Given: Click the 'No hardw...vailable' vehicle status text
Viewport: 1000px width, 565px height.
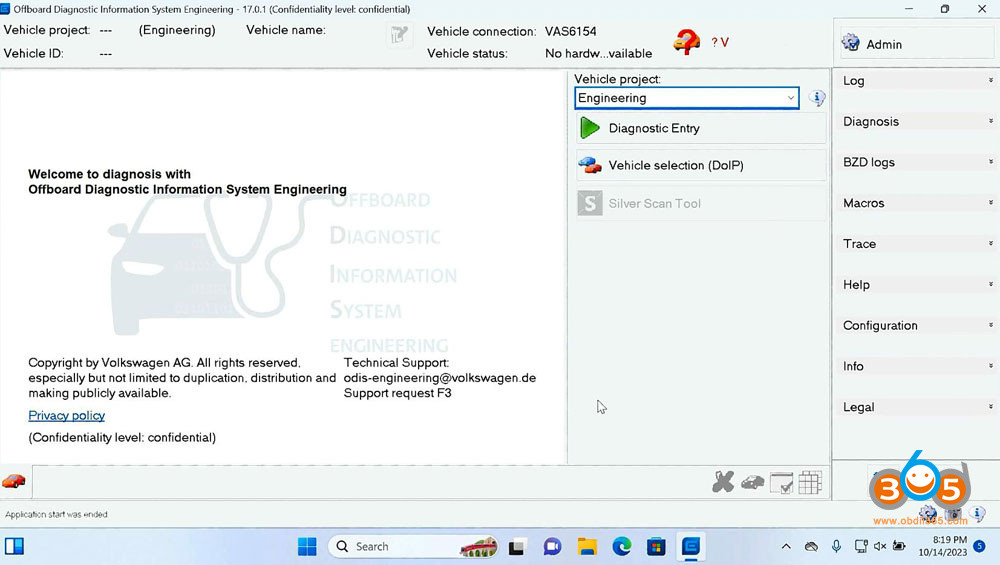Looking at the screenshot, I should 598,54.
